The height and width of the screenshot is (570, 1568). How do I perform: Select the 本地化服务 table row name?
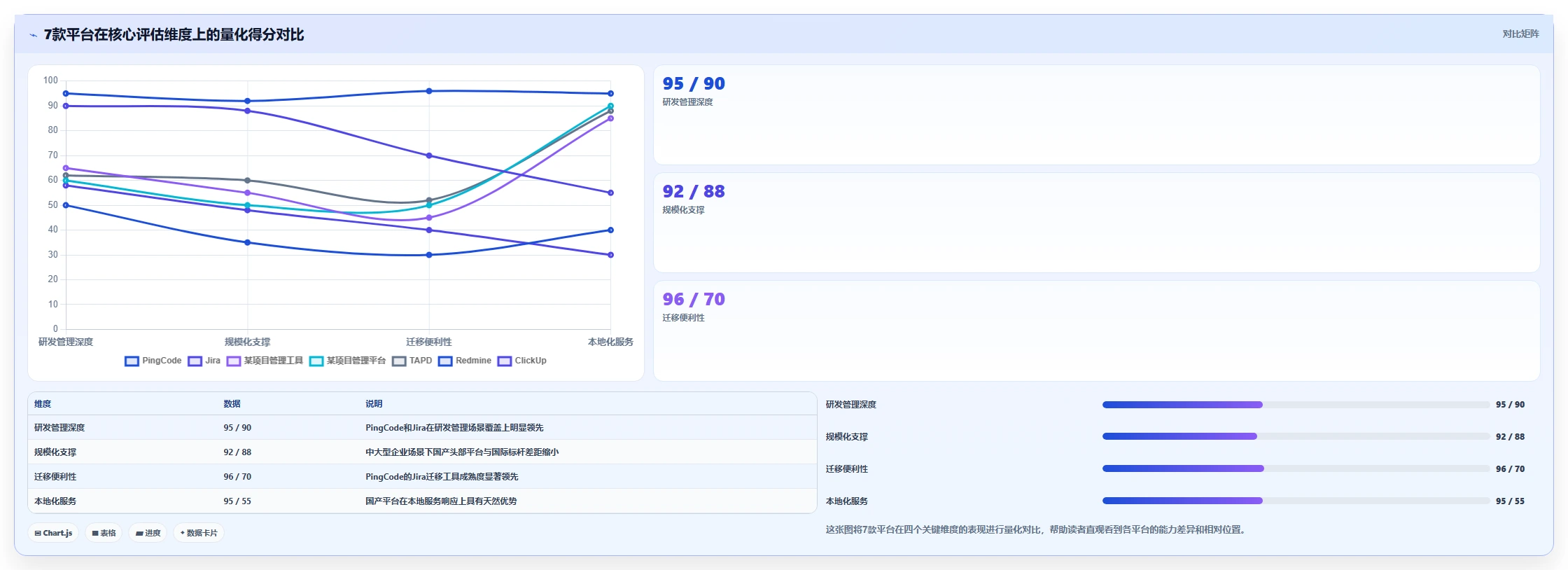click(x=55, y=501)
